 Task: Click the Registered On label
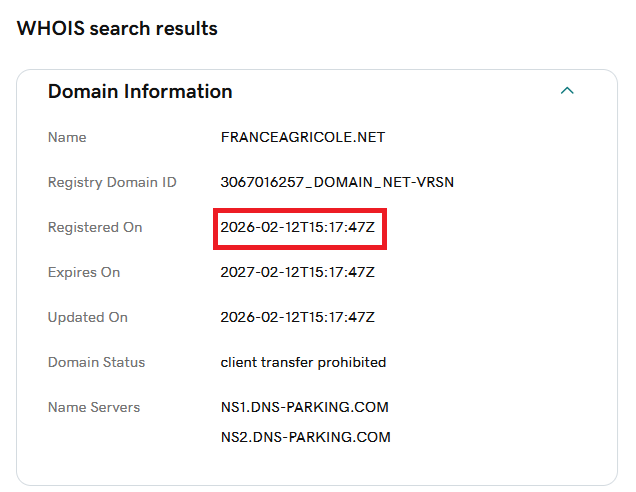tap(95, 227)
